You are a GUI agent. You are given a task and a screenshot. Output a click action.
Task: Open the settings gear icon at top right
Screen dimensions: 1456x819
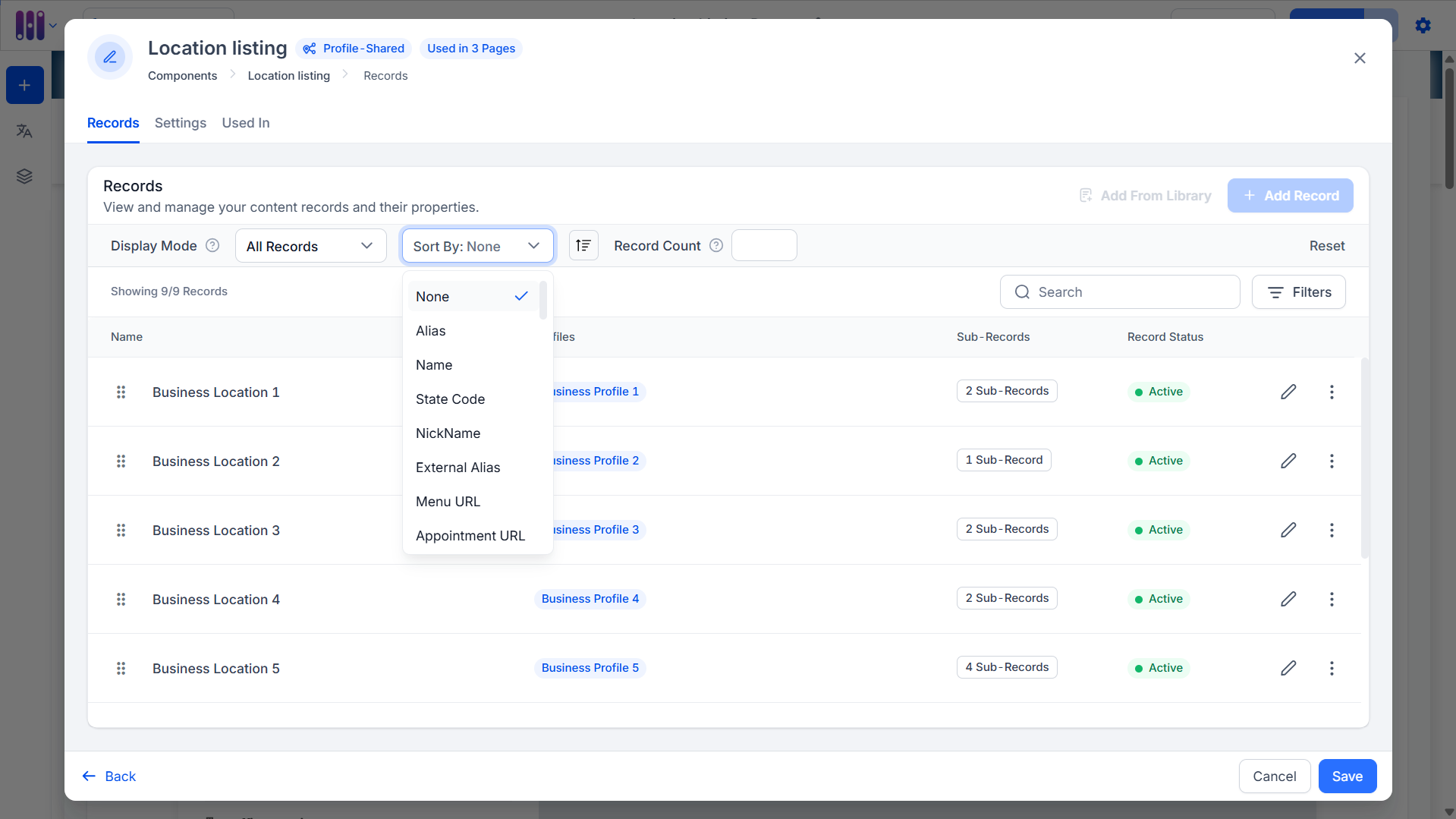1423,25
